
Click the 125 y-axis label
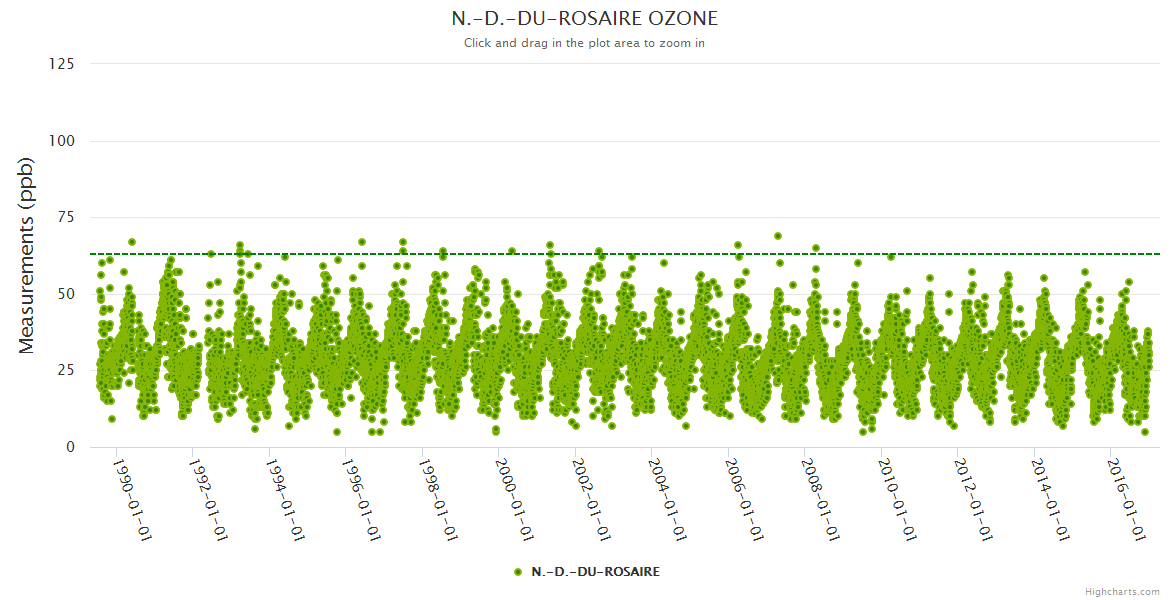[x=61, y=64]
